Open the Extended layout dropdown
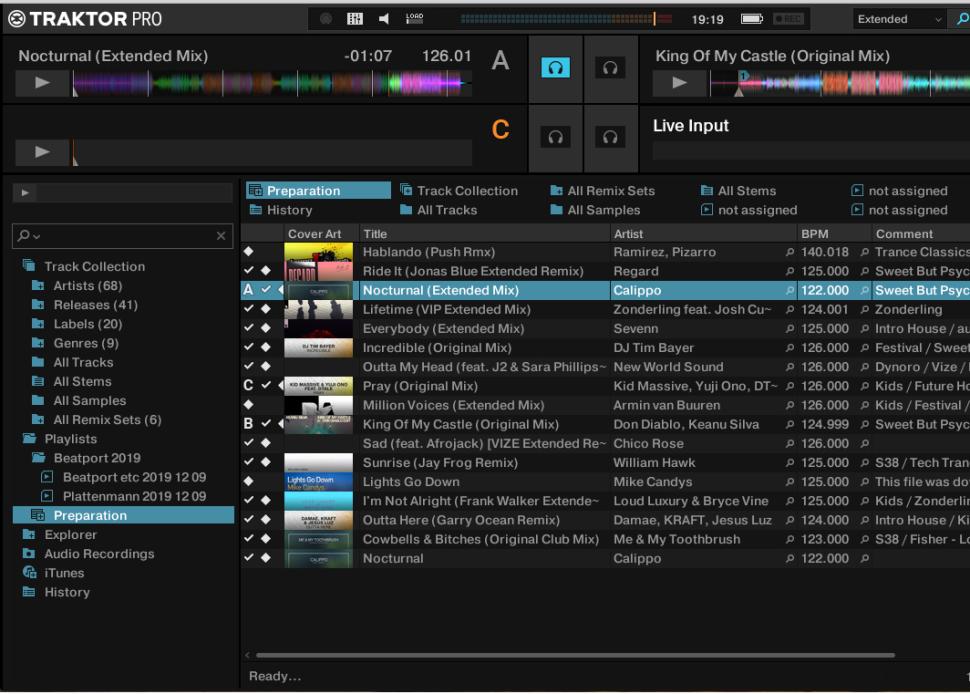The width and height of the screenshot is (970, 694). click(899, 19)
